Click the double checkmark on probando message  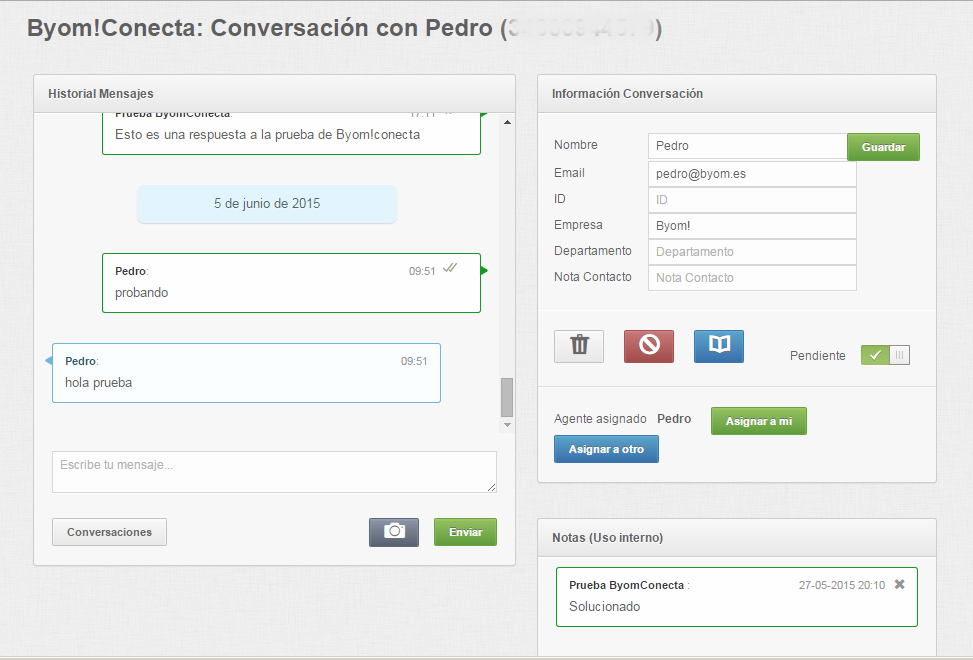click(450, 269)
